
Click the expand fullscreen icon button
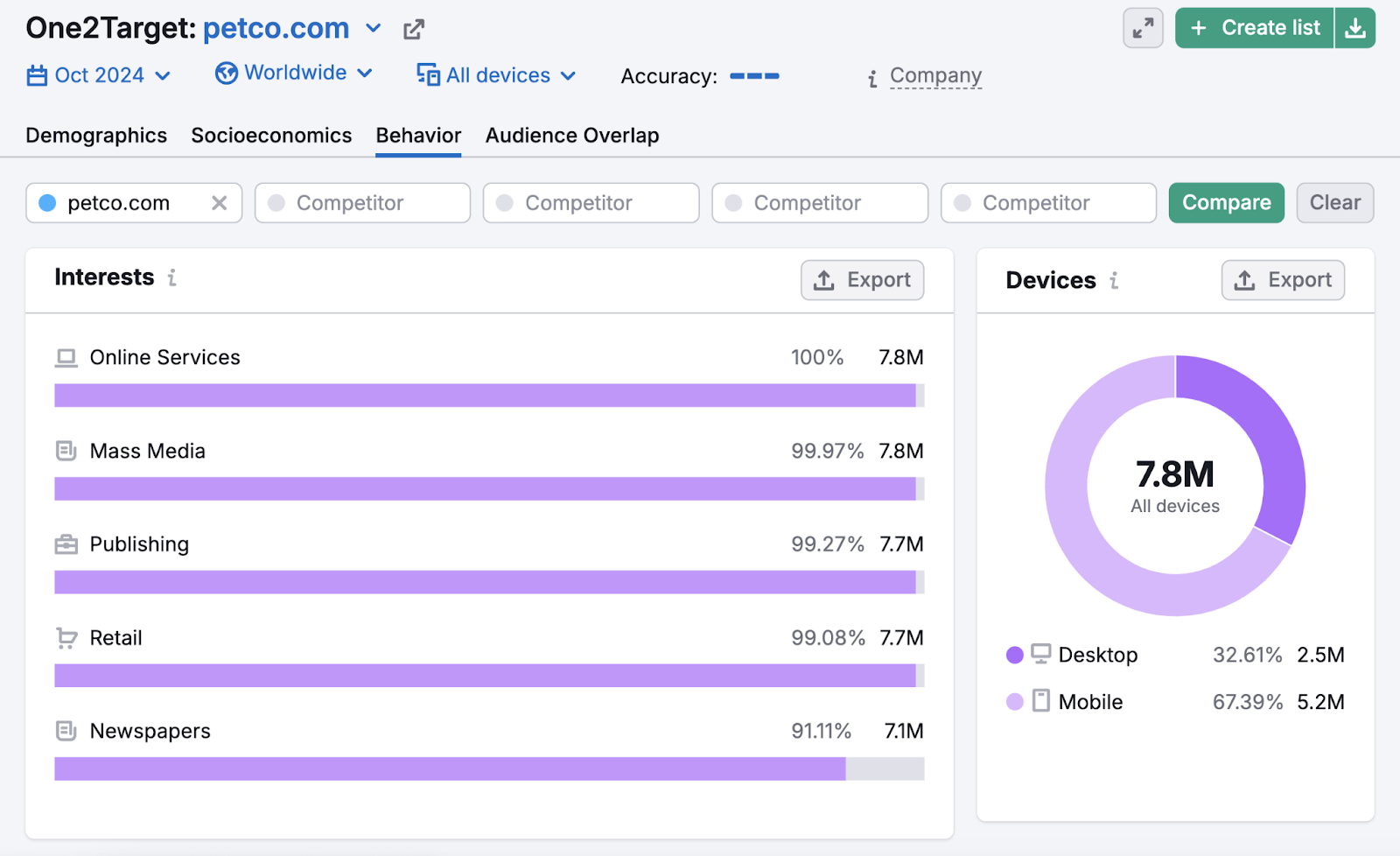[1143, 29]
